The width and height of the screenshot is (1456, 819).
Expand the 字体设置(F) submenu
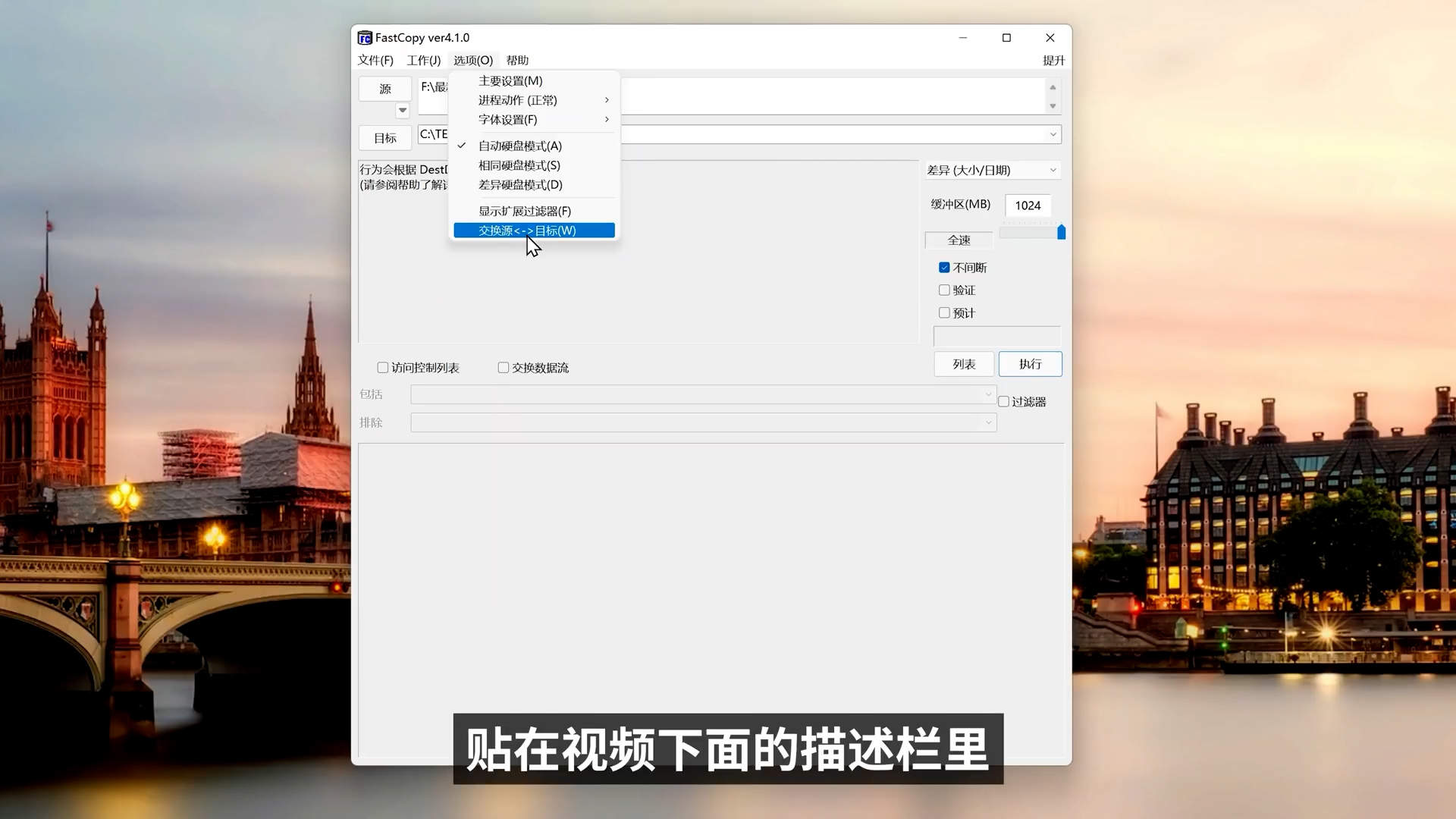(x=507, y=119)
